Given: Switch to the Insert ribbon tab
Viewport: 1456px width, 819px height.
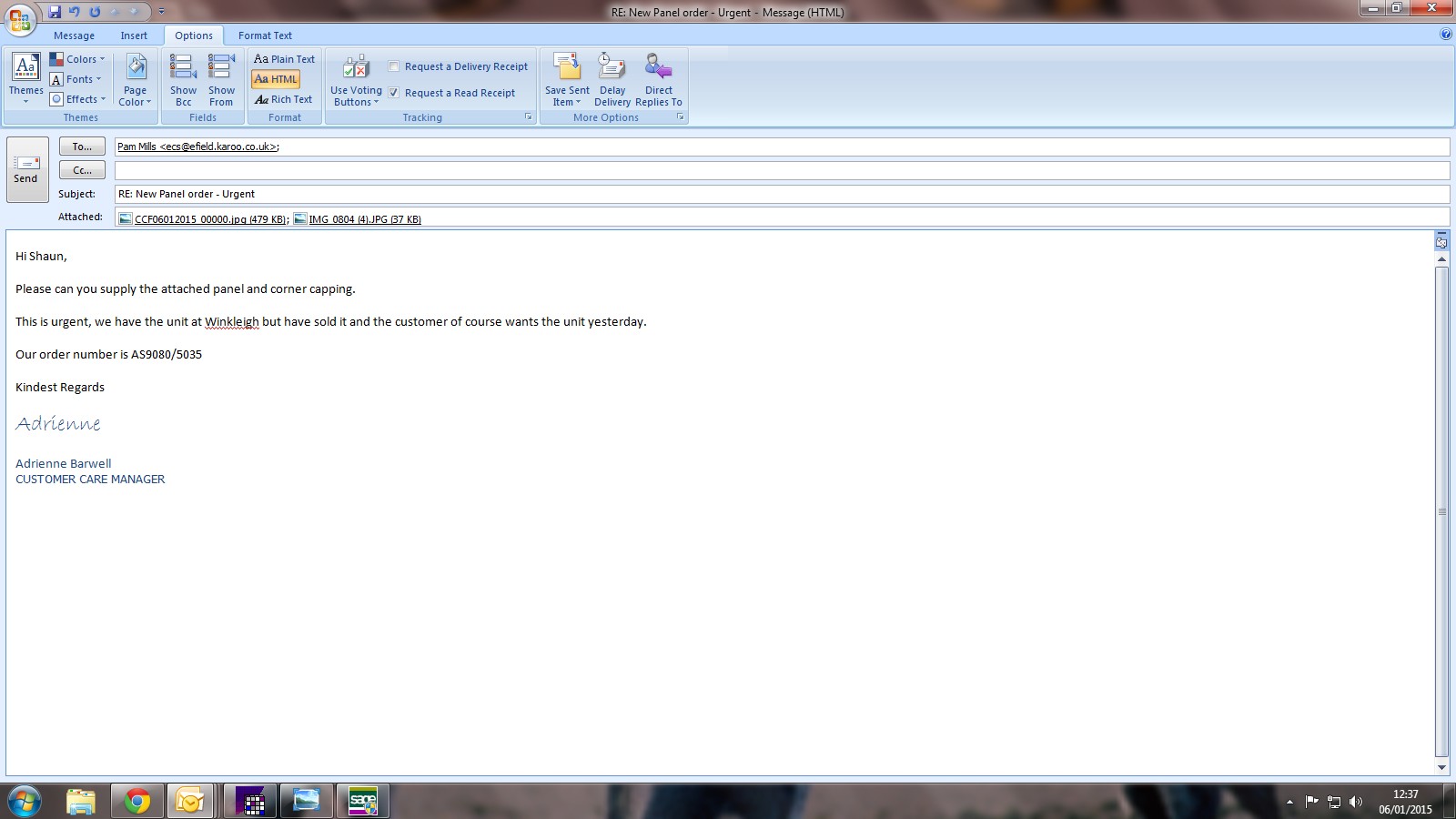Looking at the screenshot, I should coord(134,35).
